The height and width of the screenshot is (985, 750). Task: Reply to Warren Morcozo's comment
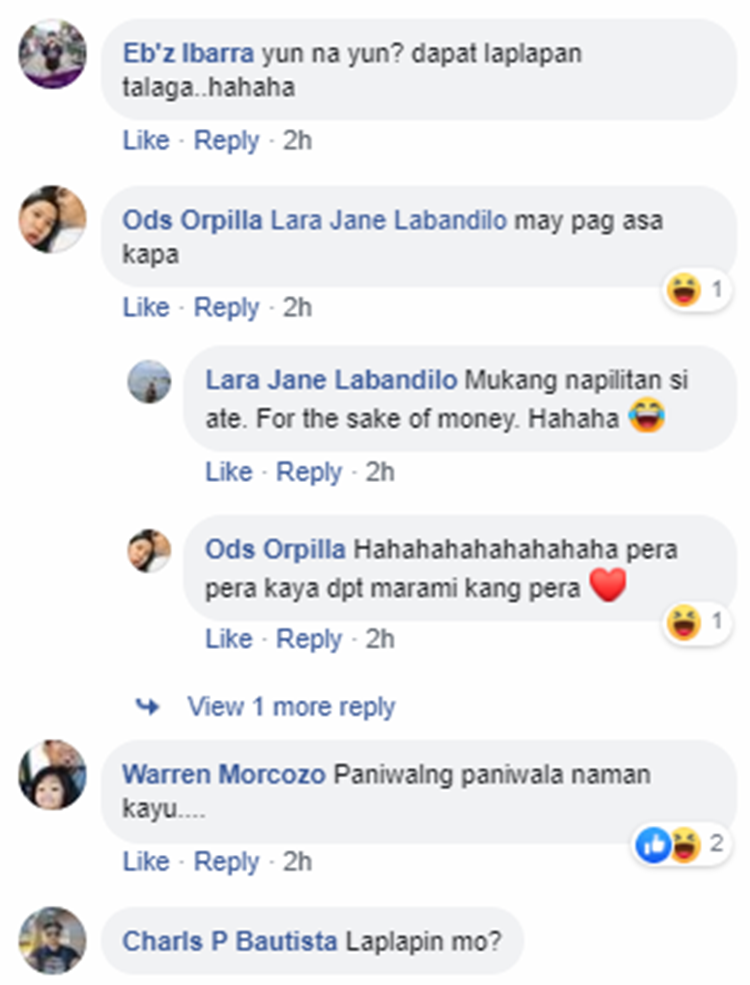point(226,862)
